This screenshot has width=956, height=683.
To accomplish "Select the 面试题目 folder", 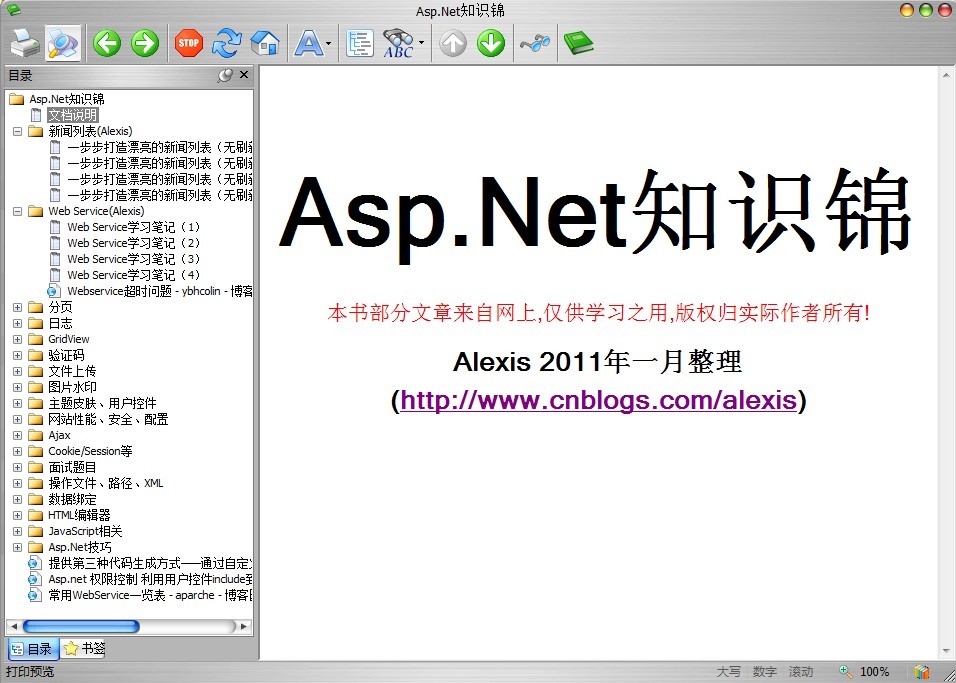I will point(72,467).
